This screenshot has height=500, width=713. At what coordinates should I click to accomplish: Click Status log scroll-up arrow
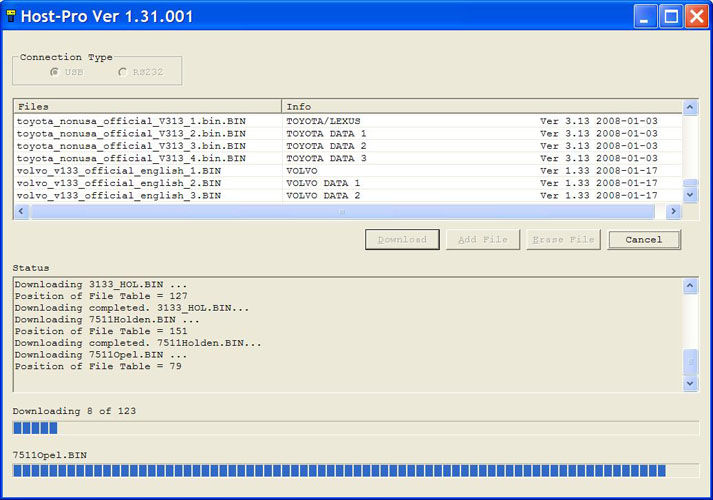tap(690, 286)
